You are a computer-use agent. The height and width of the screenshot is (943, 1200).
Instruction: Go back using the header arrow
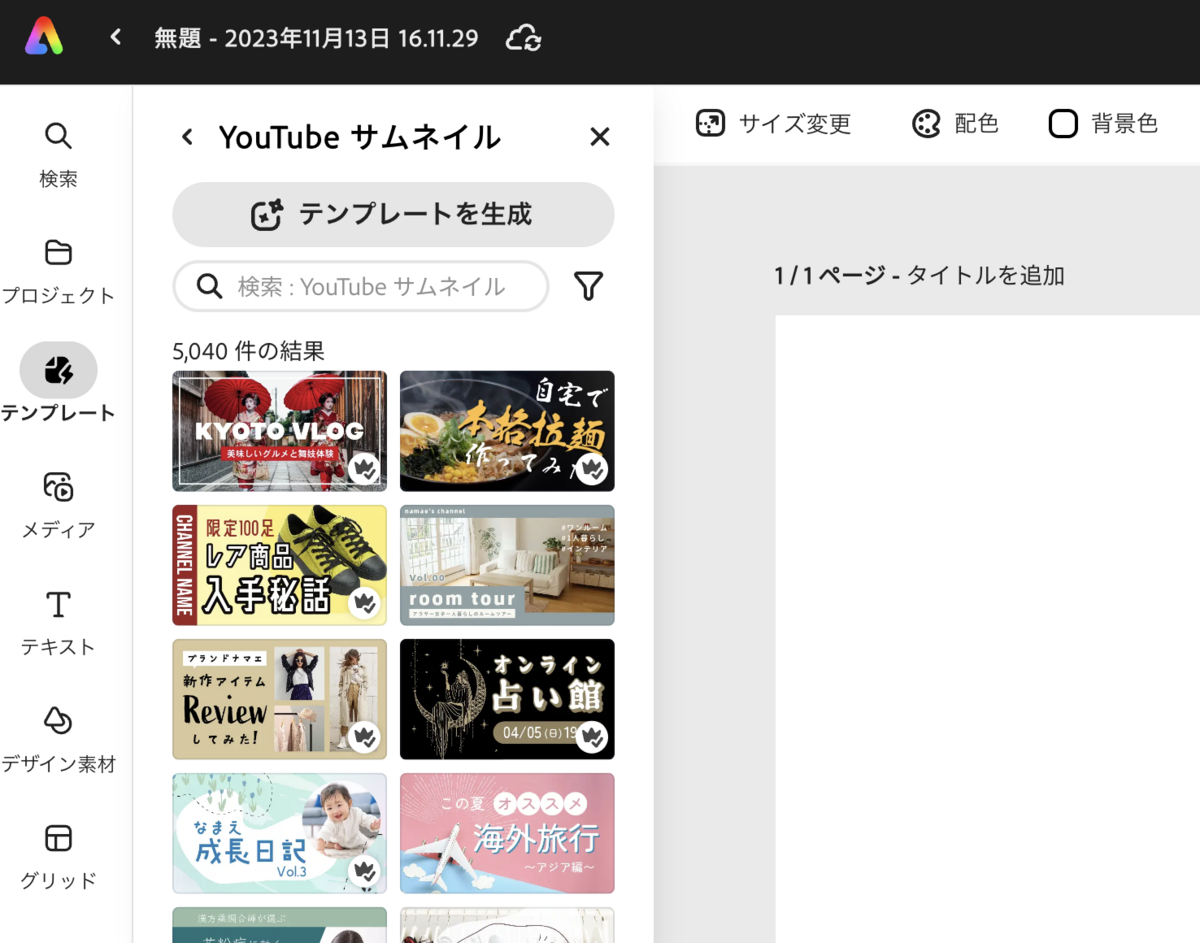point(116,38)
